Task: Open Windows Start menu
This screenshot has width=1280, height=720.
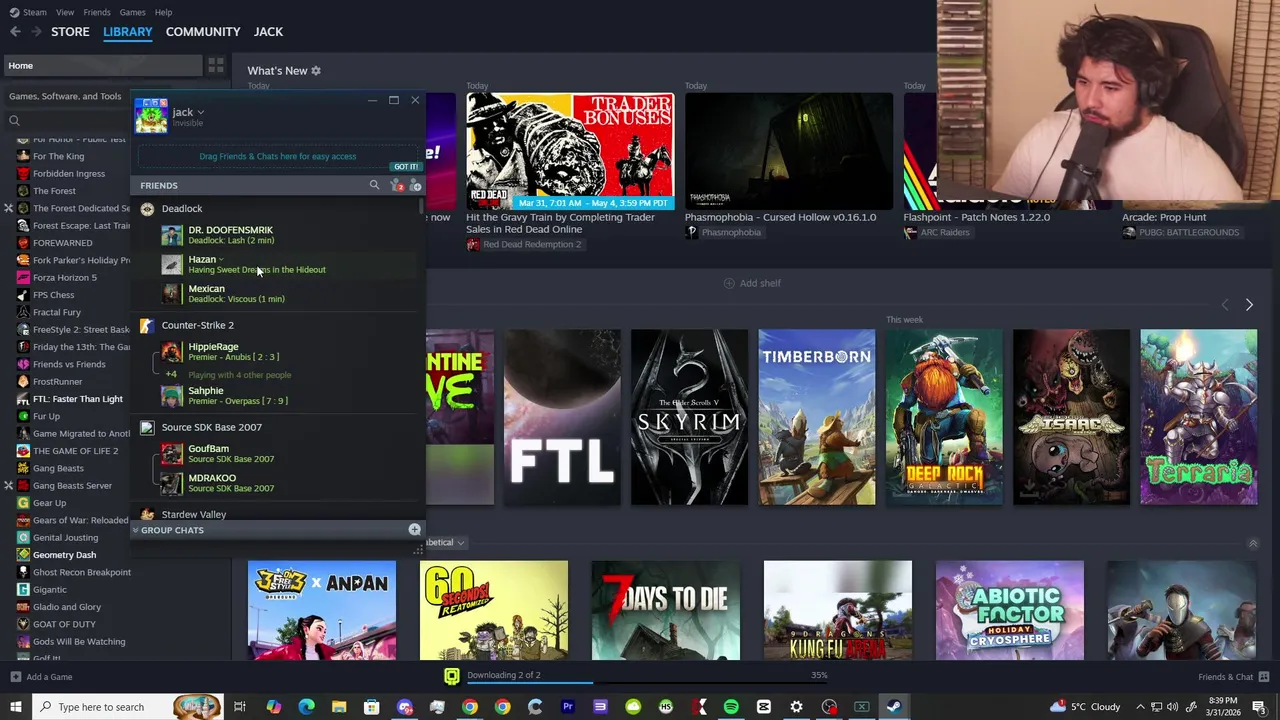Action: (15, 707)
